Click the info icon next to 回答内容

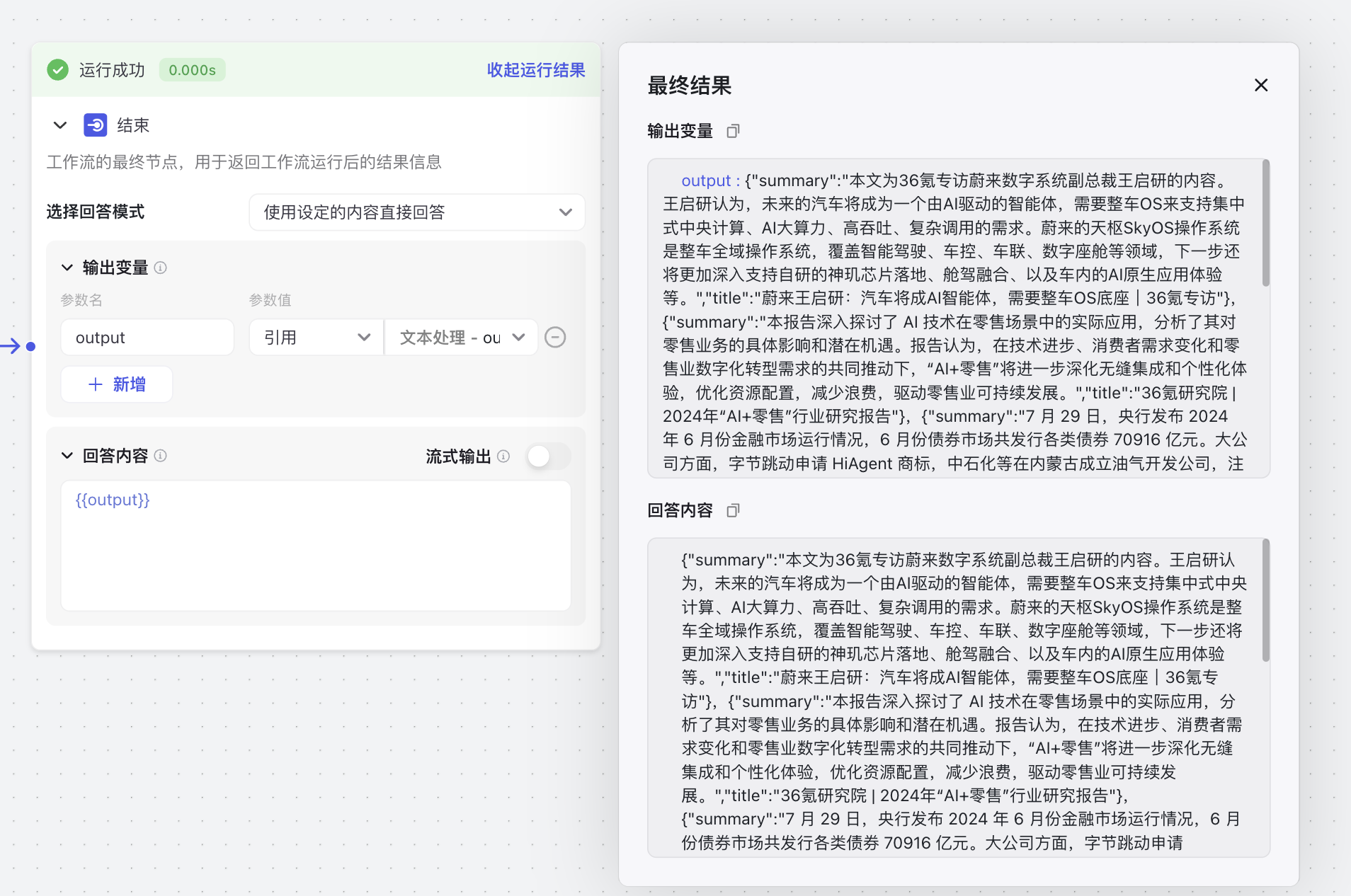(161, 455)
